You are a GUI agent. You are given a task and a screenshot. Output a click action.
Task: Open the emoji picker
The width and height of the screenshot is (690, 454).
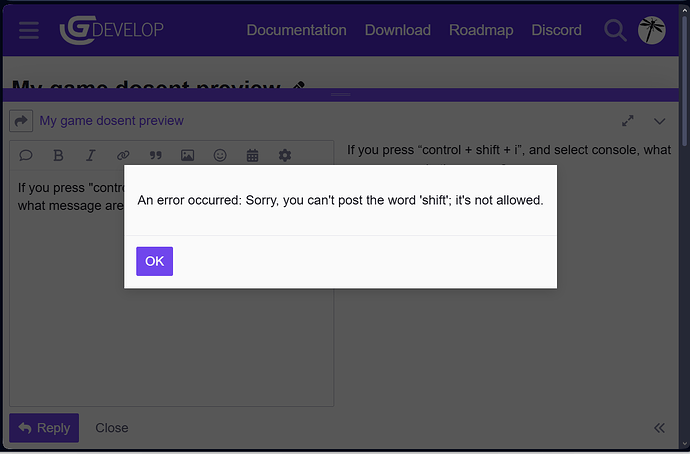(220, 155)
